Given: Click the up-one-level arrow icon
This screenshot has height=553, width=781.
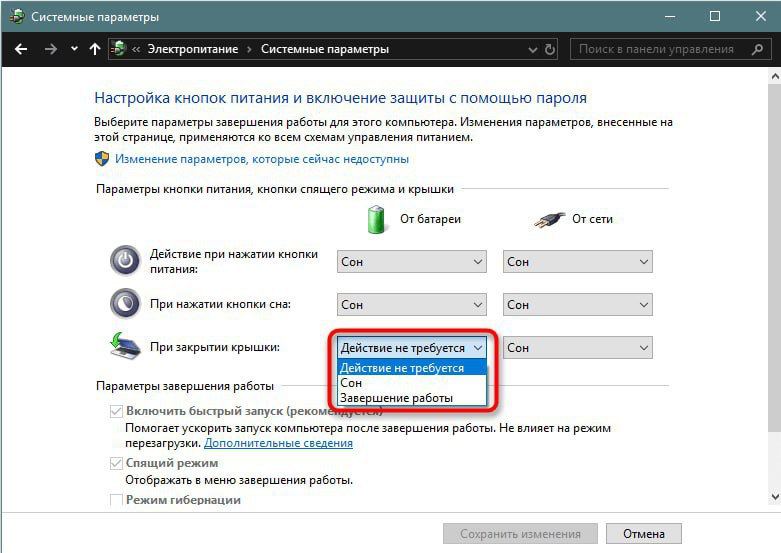Looking at the screenshot, I should click(95, 49).
